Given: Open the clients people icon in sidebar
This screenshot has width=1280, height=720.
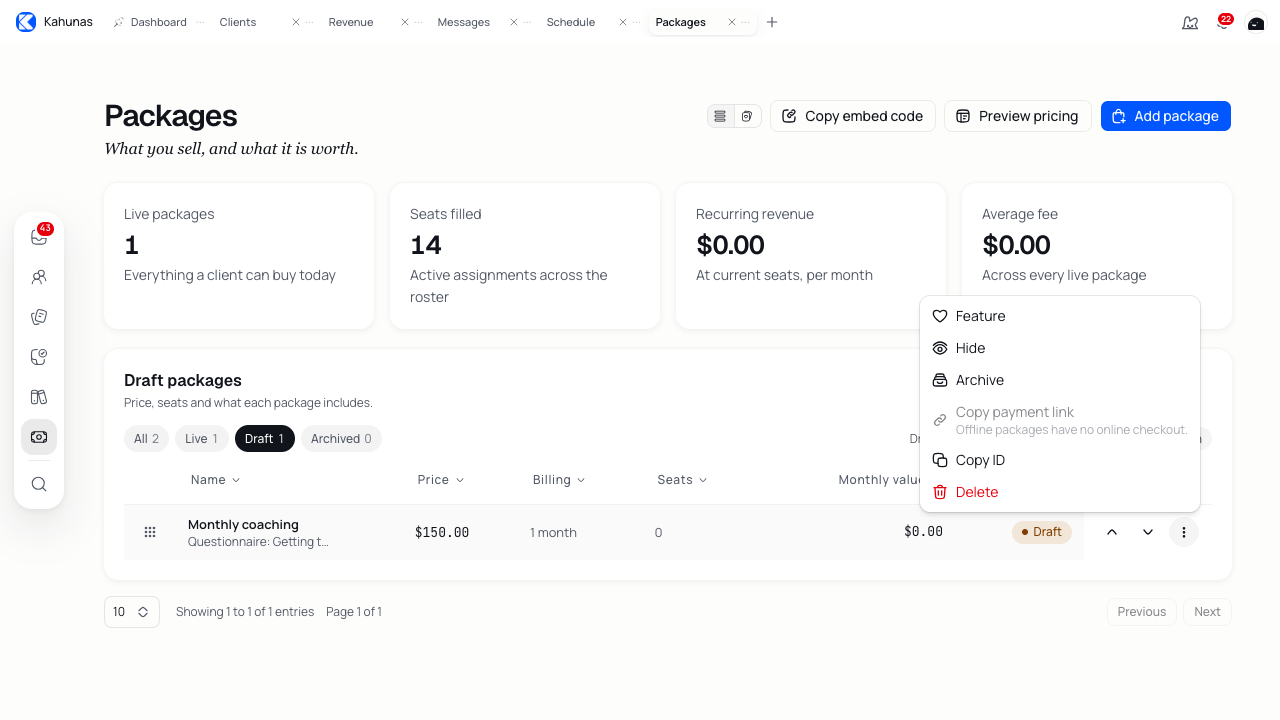Looking at the screenshot, I should (x=39, y=277).
